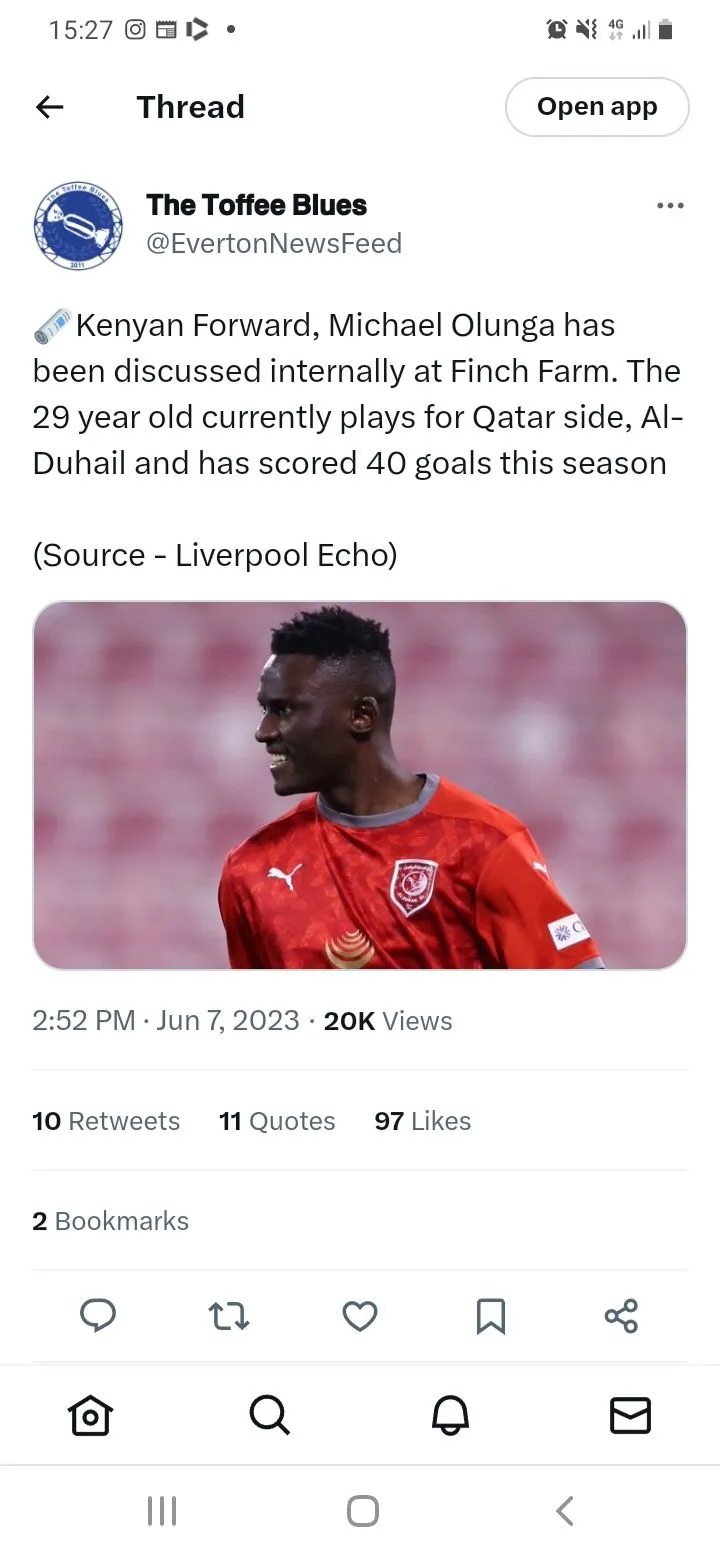Tap the share icon
Viewport: 720px width, 1560px height.
(621, 1316)
